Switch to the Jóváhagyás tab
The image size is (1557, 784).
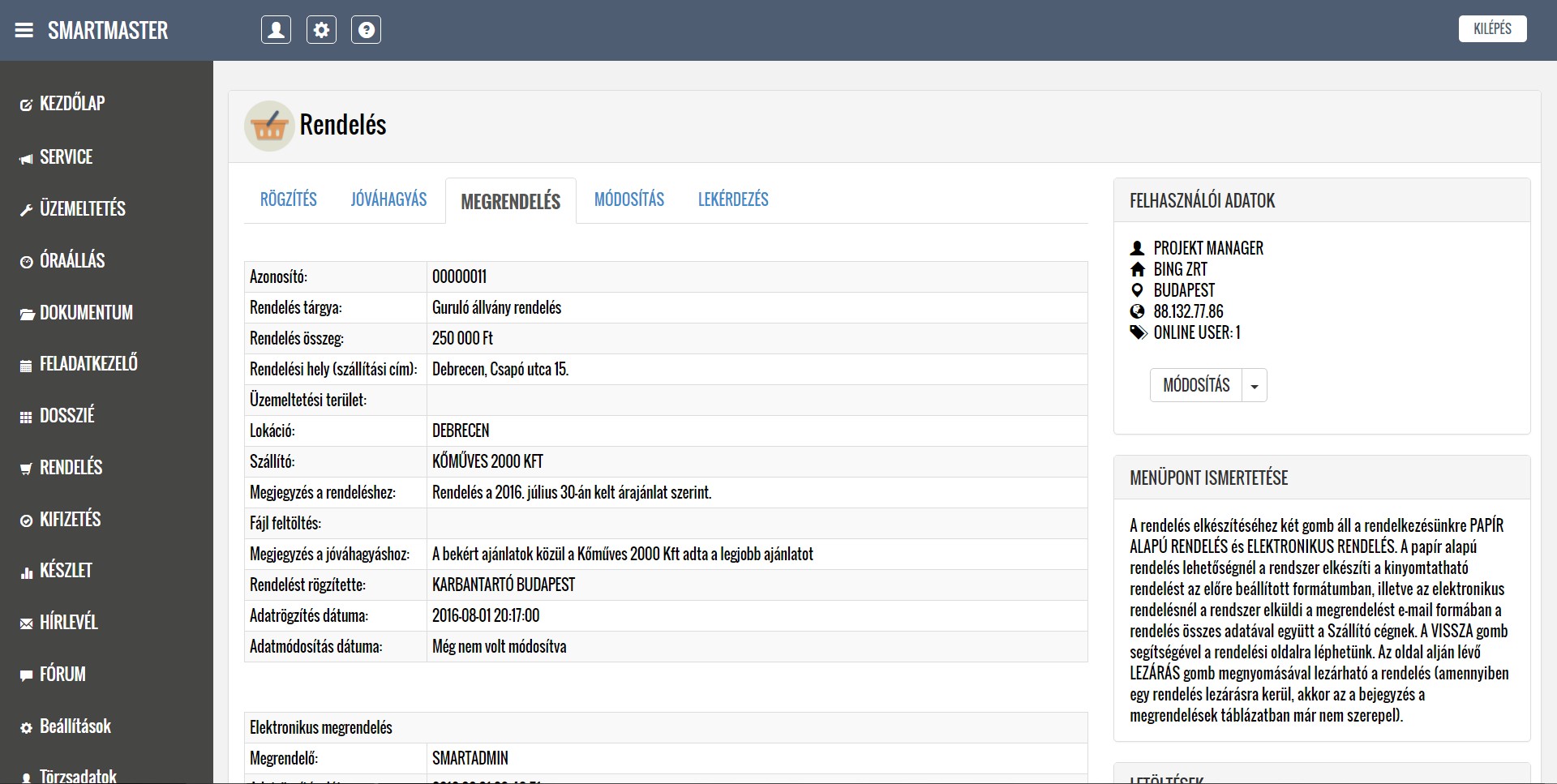click(388, 199)
